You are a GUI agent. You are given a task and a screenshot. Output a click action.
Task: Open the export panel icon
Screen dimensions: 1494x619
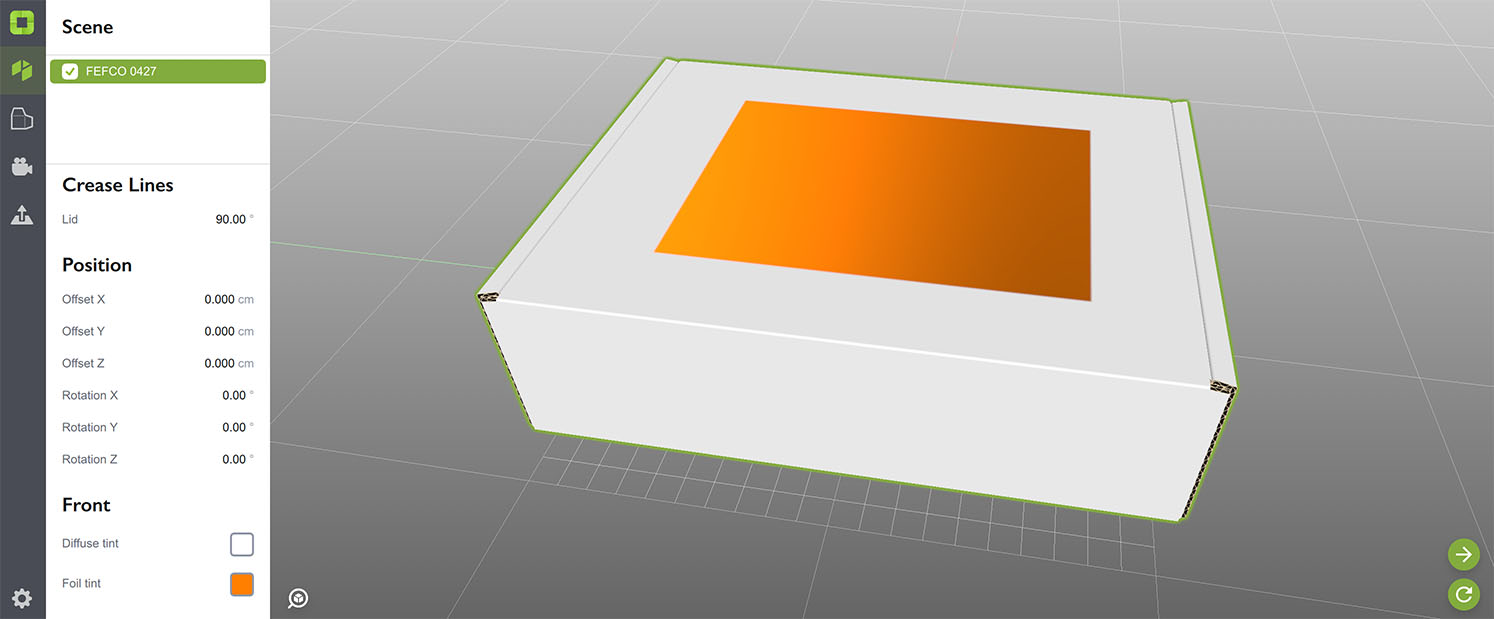point(22,214)
